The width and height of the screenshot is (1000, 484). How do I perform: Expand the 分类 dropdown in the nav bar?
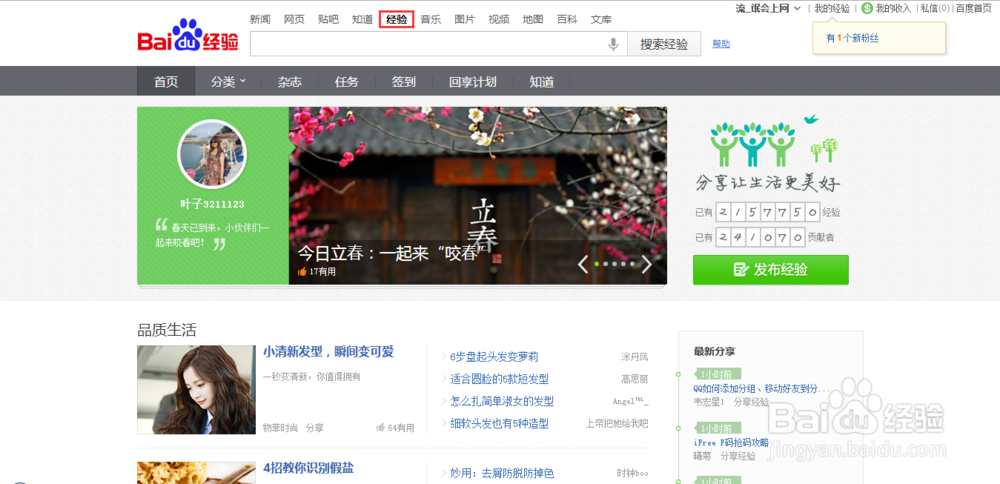(228, 82)
